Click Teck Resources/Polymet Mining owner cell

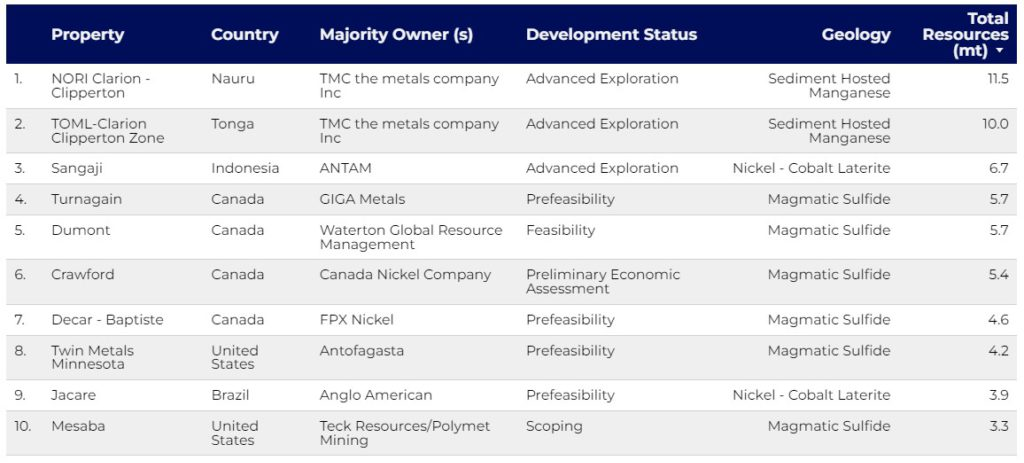click(404, 433)
